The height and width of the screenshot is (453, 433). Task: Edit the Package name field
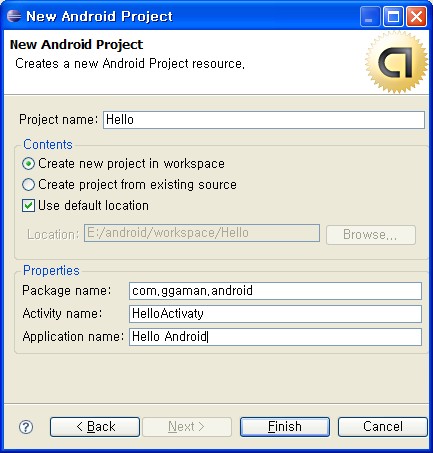275,291
